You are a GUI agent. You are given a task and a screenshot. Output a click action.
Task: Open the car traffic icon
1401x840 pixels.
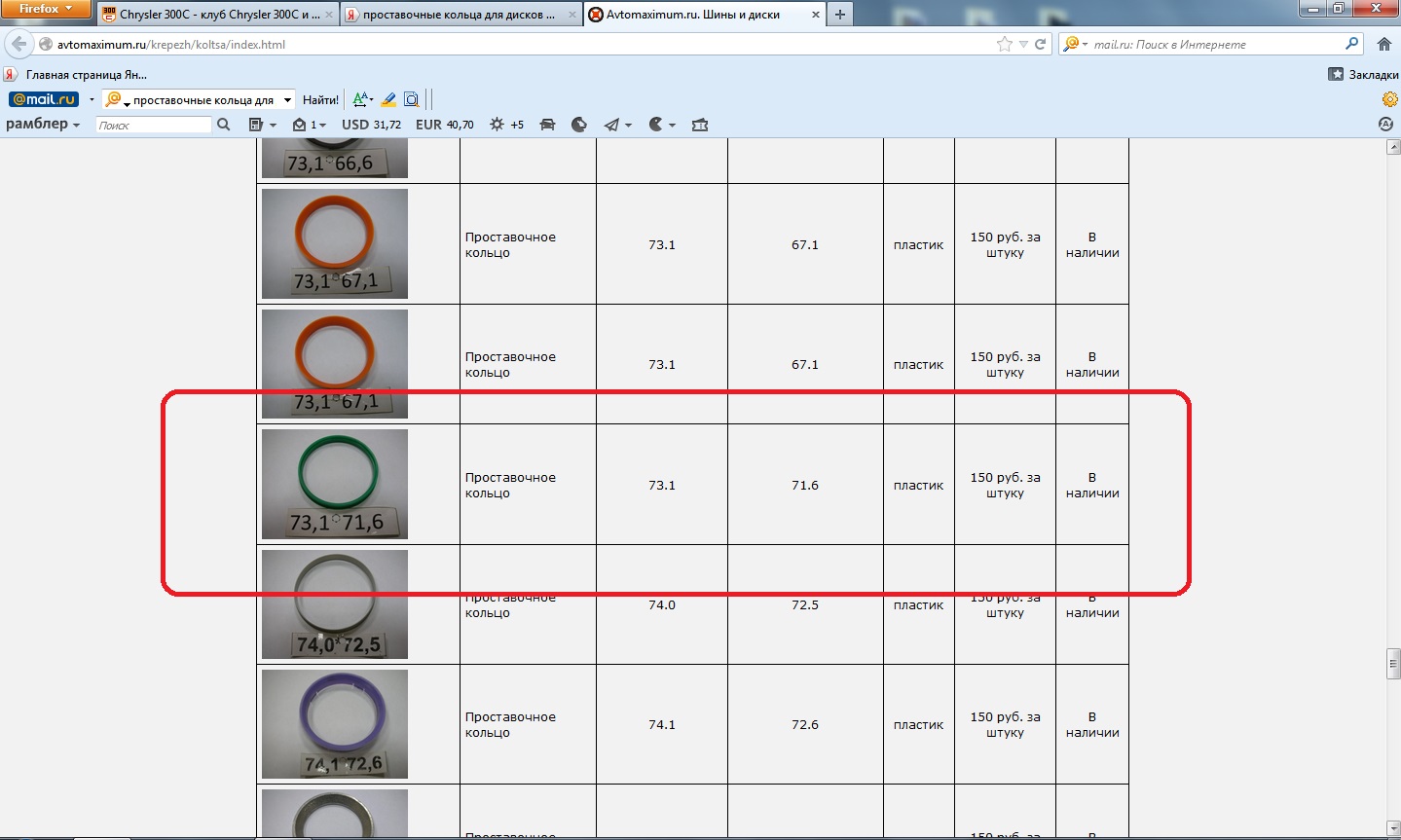tap(547, 125)
